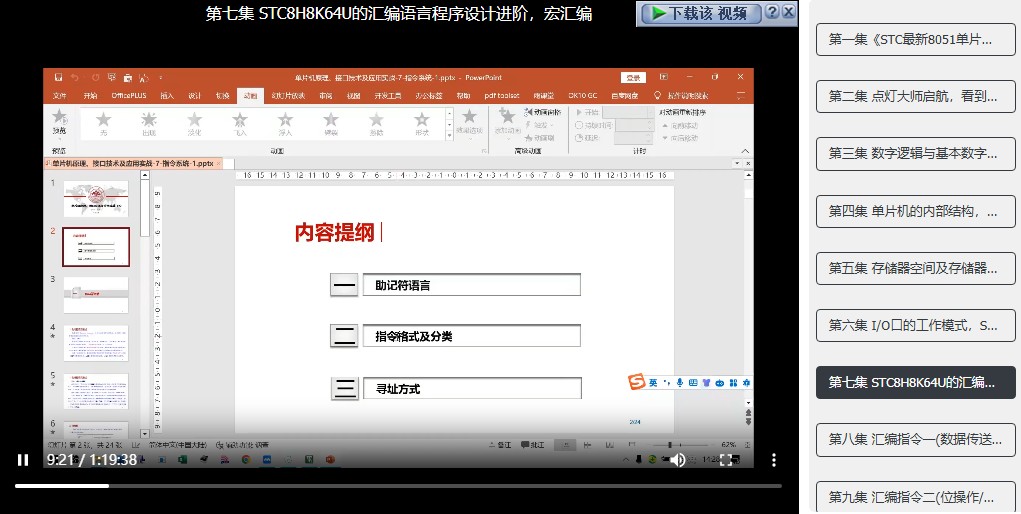Close the download video overlay bar
Screen dimensions: 1021x514
(x=788, y=12)
